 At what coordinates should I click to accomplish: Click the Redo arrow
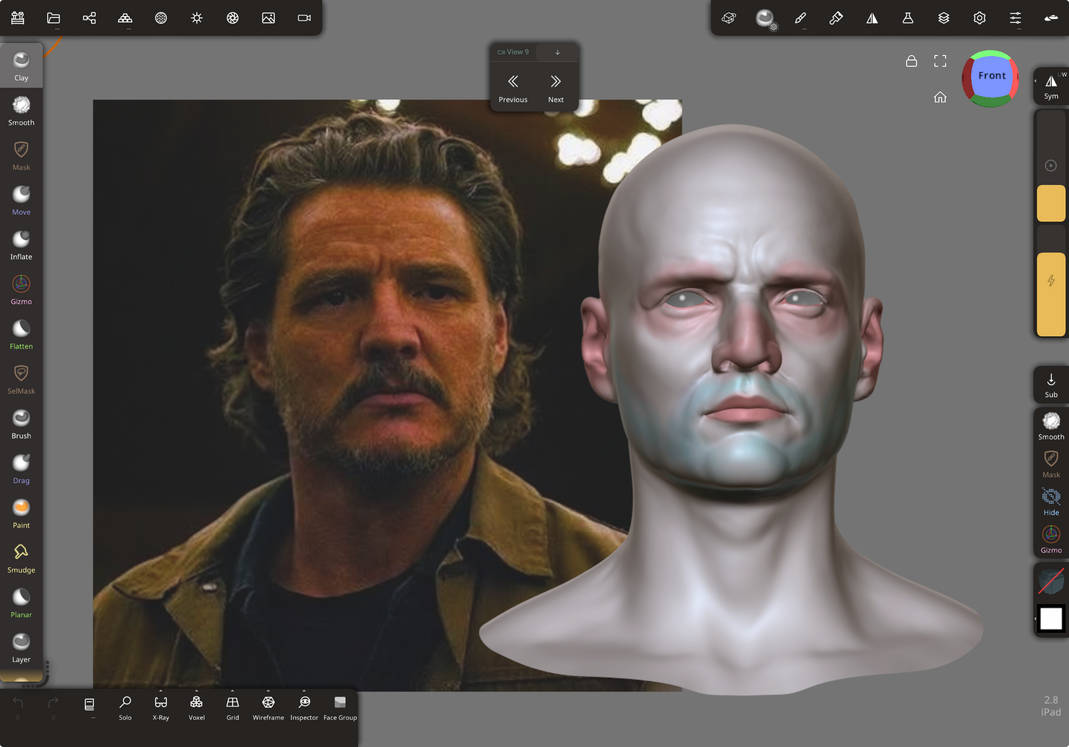[53, 703]
